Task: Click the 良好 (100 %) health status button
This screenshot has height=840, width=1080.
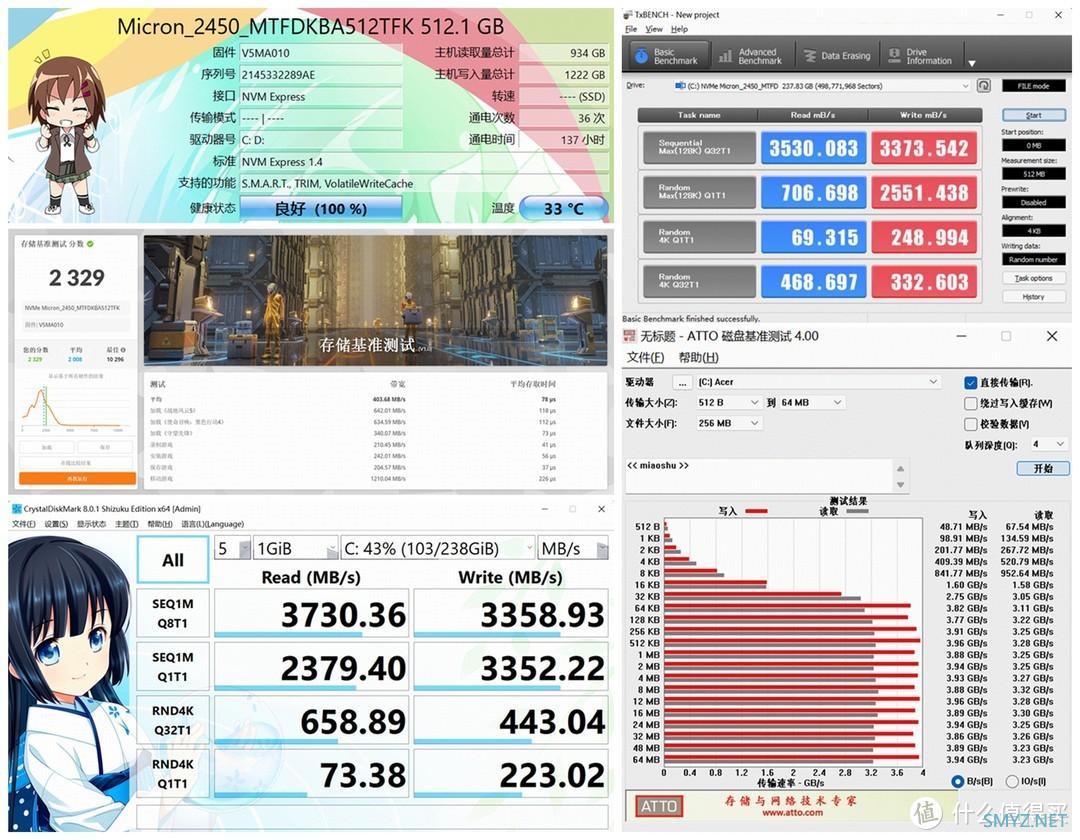Action: tap(321, 209)
